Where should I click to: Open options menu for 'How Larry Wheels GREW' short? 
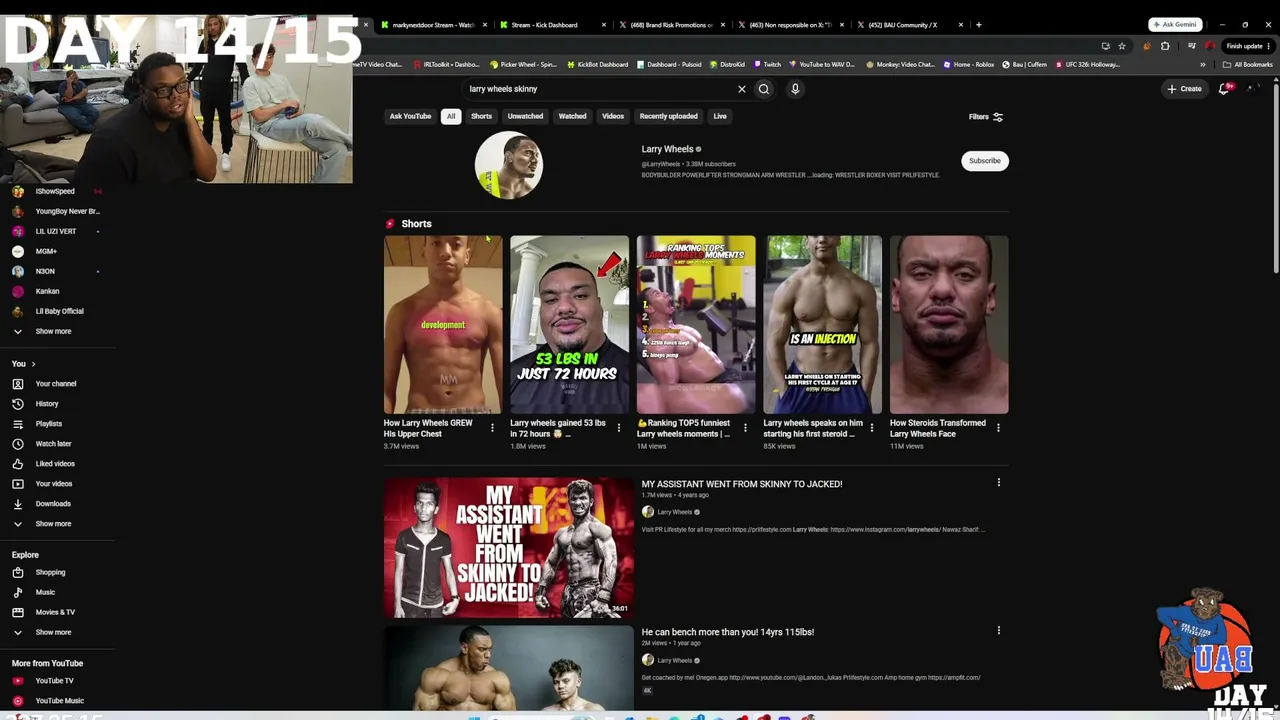pyautogui.click(x=492, y=428)
